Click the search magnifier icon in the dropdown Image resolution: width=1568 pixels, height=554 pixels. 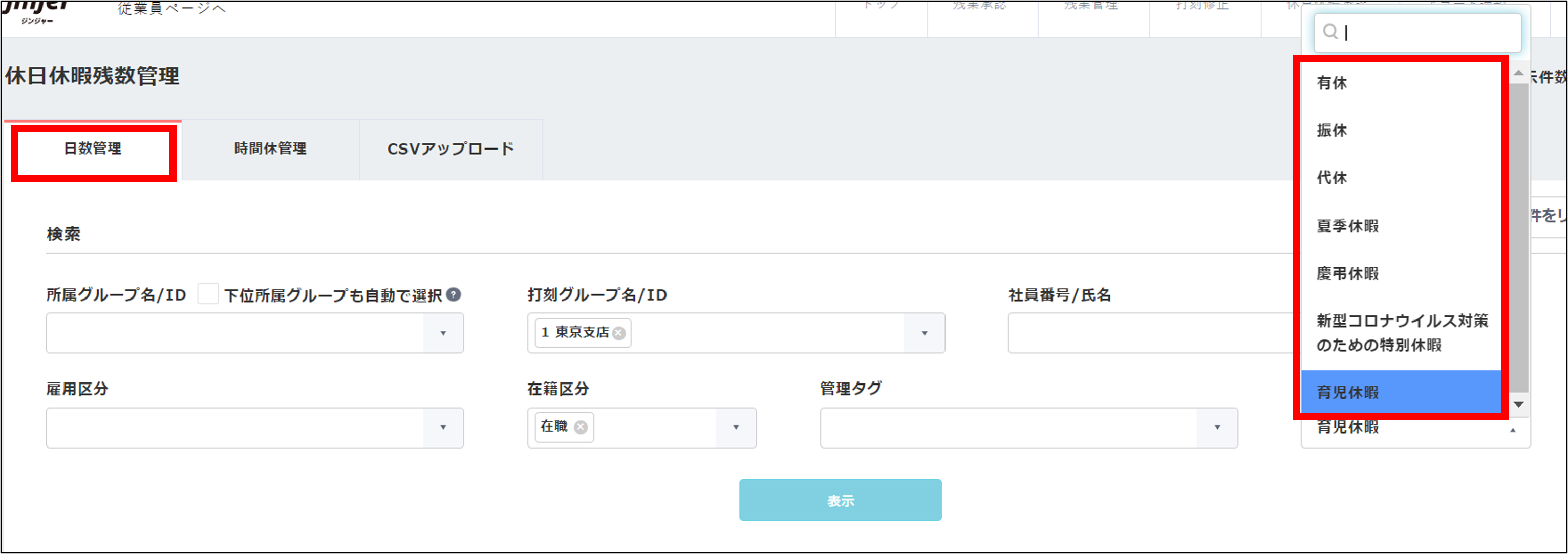1330,32
